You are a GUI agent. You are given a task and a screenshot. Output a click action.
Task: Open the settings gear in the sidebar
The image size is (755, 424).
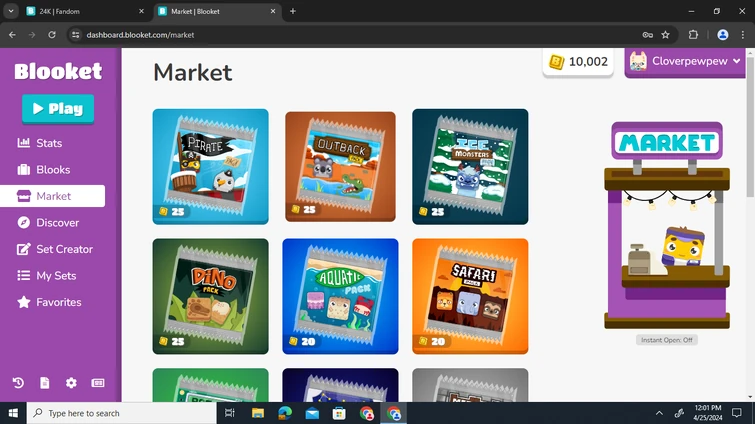pyautogui.click(x=71, y=383)
